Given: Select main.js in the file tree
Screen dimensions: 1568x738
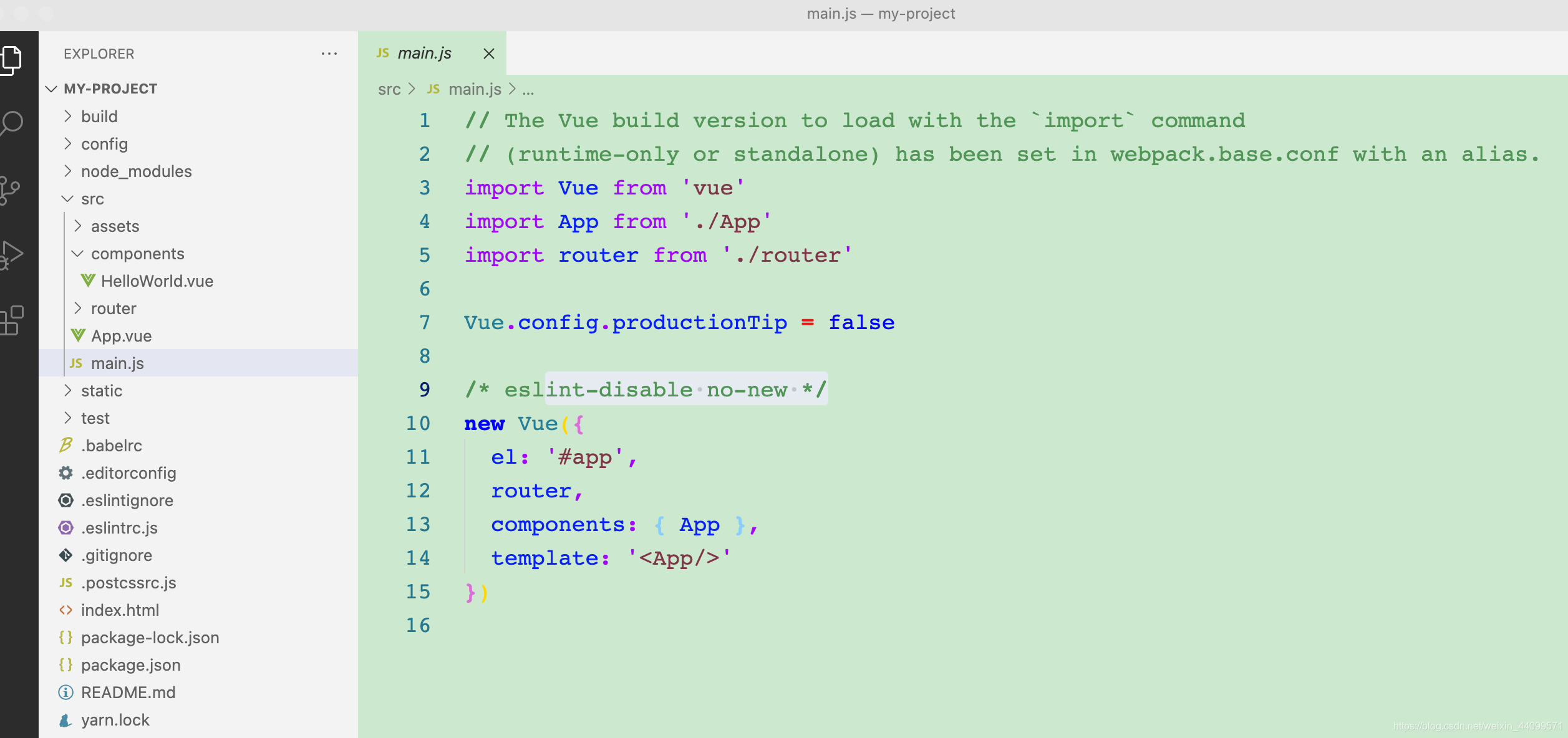Looking at the screenshot, I should coord(198,363).
